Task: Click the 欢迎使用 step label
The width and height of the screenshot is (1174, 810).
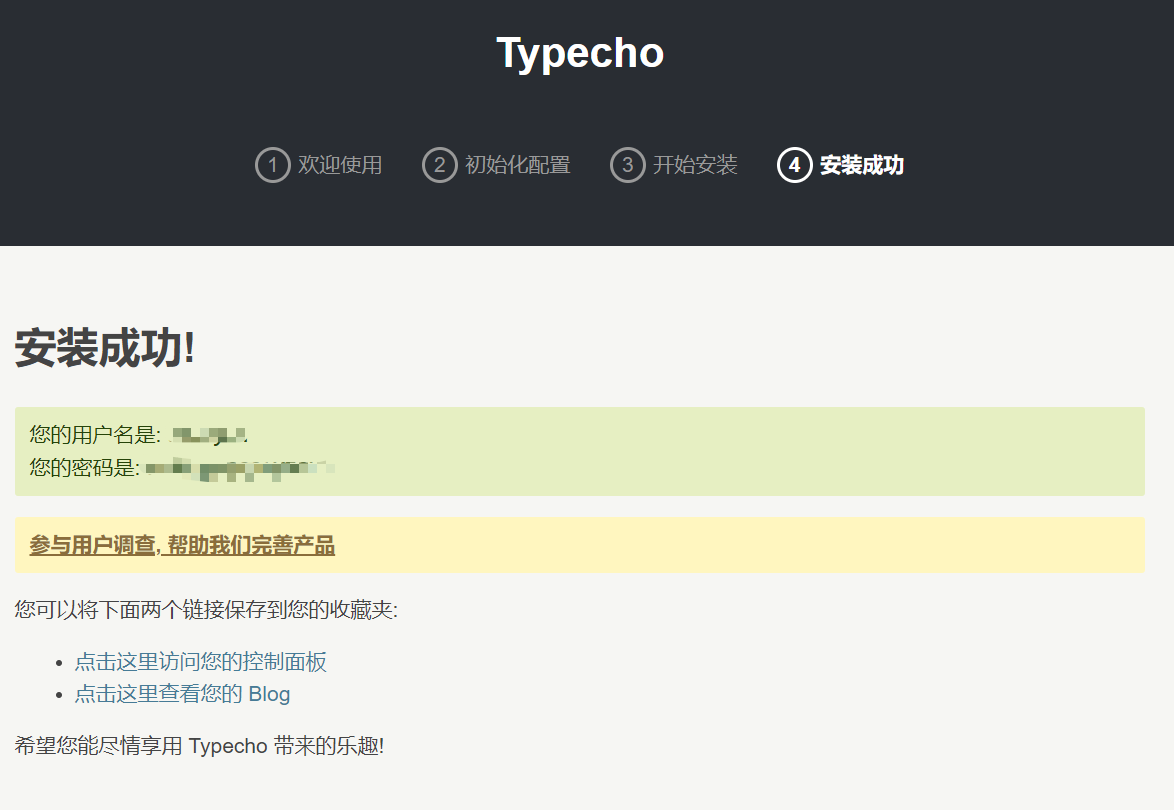Action: [x=340, y=165]
